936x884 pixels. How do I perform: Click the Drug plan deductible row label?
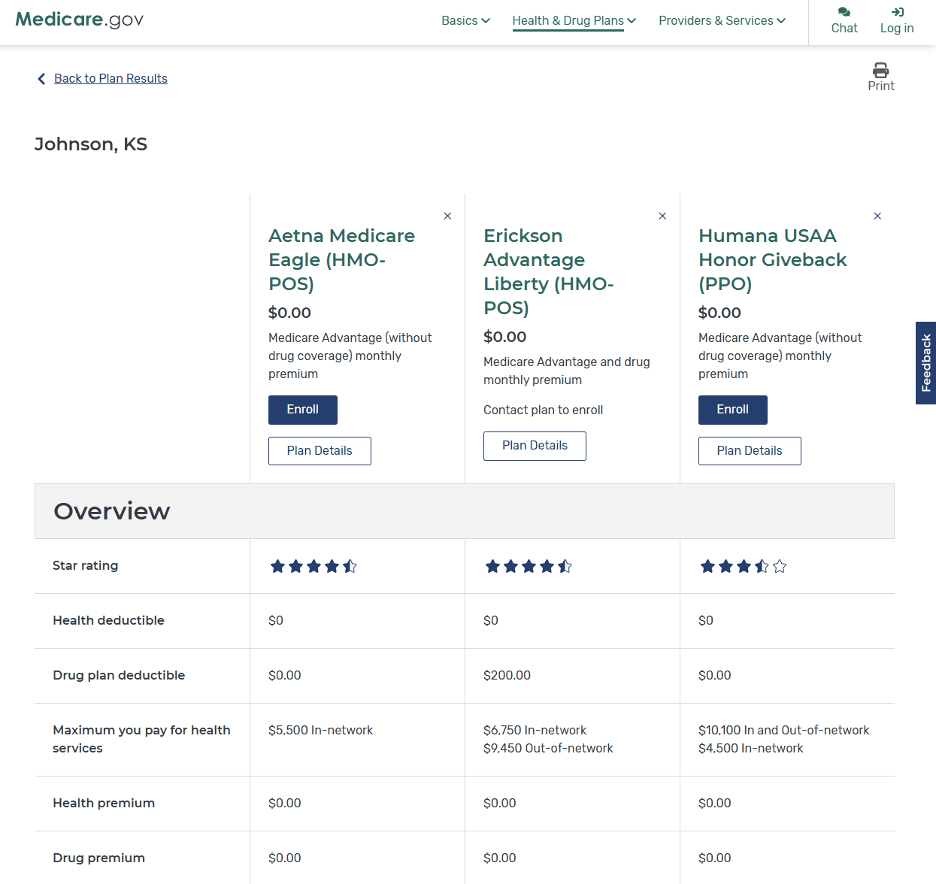(x=119, y=675)
